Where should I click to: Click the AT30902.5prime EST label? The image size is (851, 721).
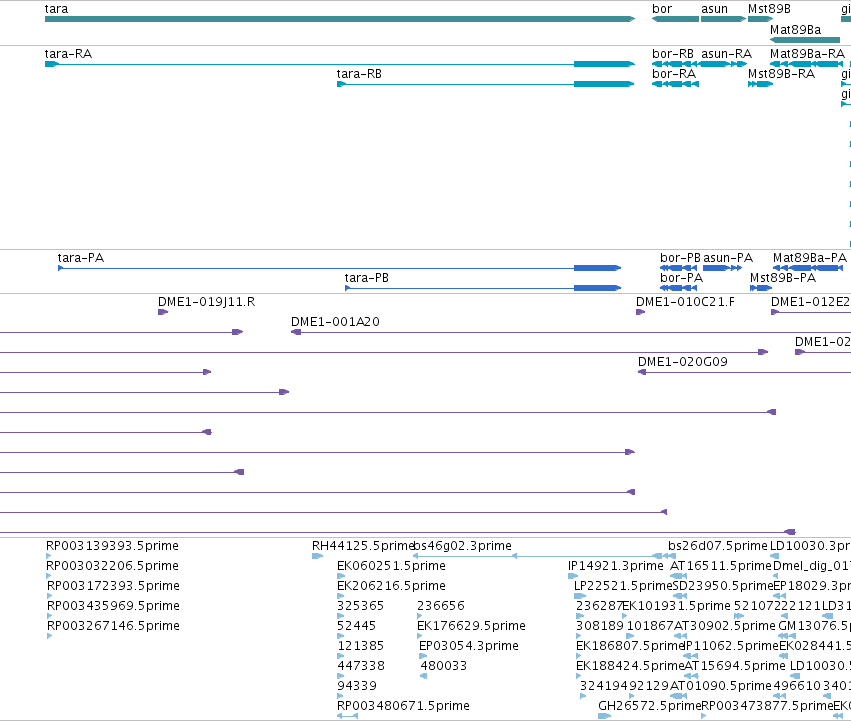coord(725,626)
